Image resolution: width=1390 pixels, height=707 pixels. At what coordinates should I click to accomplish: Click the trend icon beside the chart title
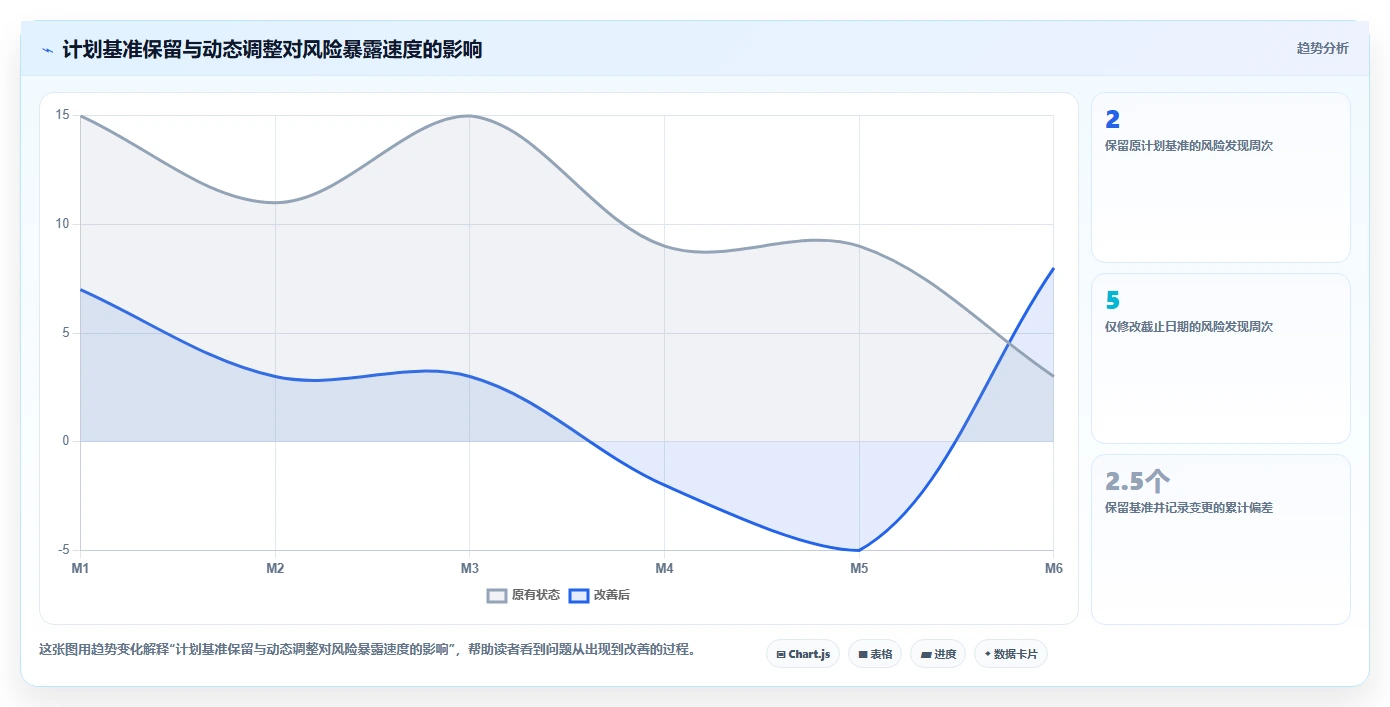pyautogui.click(x=47, y=49)
